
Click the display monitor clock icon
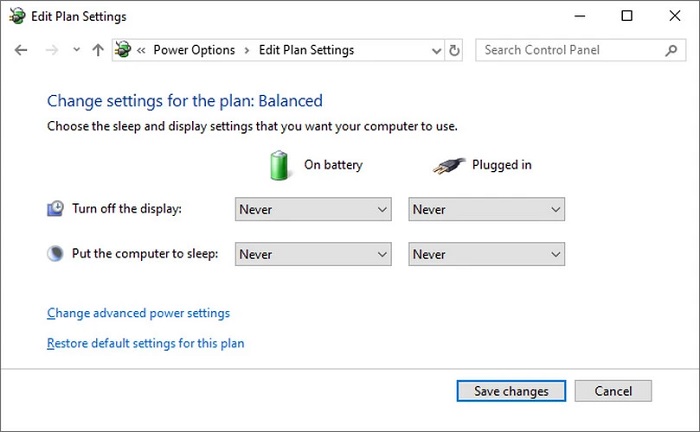pos(56,209)
